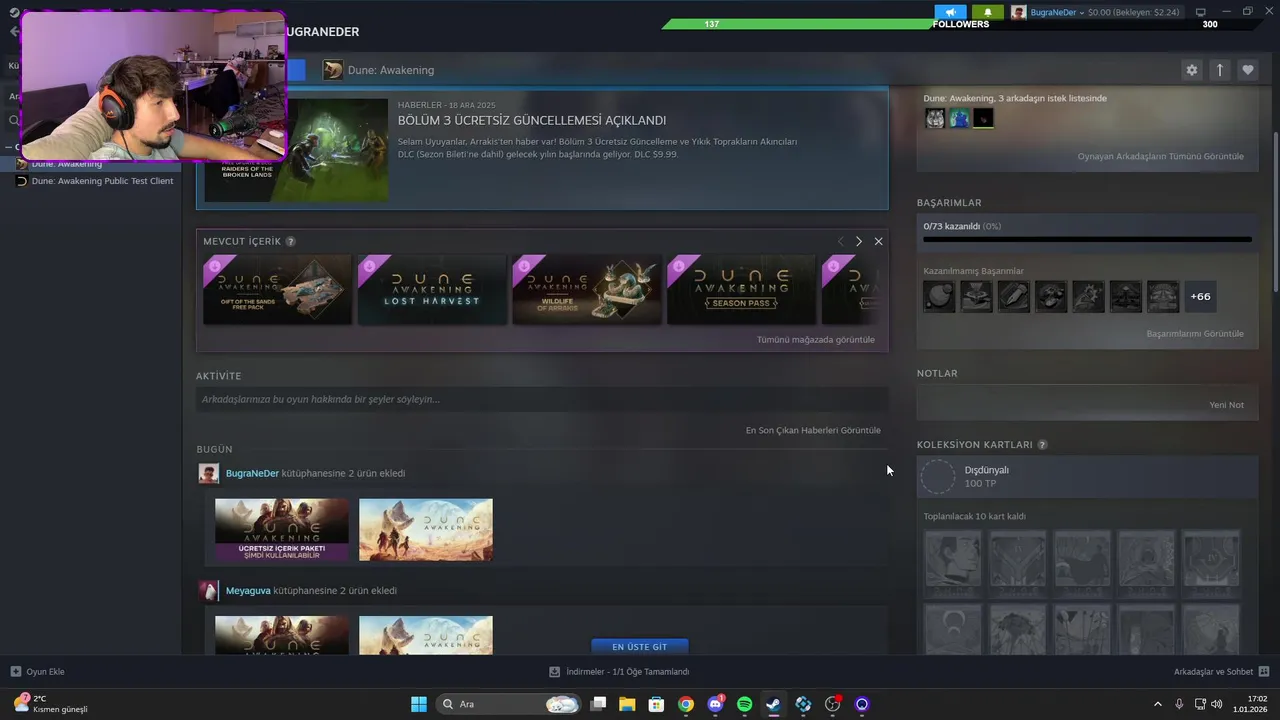The height and width of the screenshot is (720, 1280).
Task: Open Steam announcements megaphone button
Action: click(x=950, y=12)
